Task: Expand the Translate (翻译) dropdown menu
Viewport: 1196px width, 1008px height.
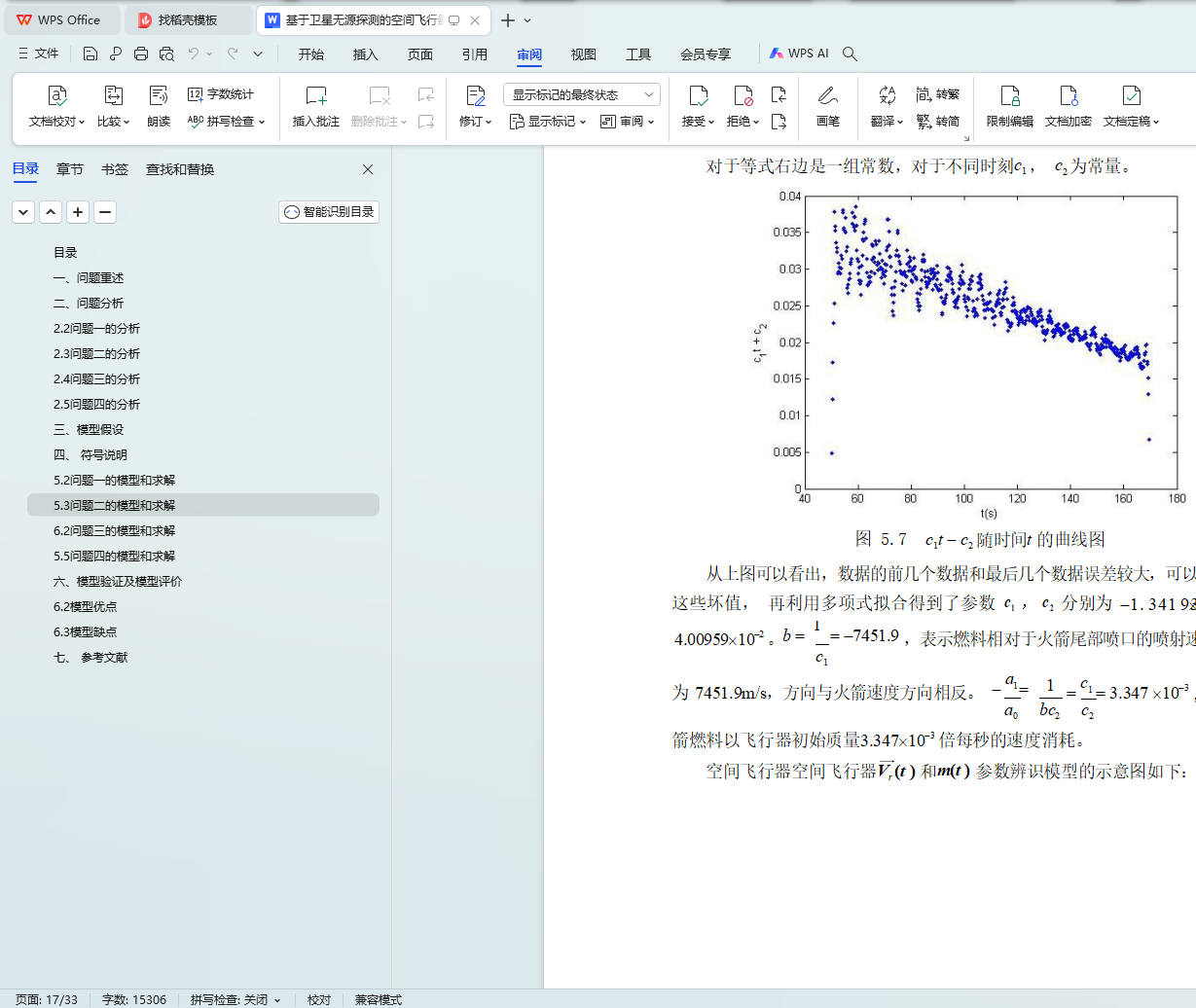Action: 900,123
